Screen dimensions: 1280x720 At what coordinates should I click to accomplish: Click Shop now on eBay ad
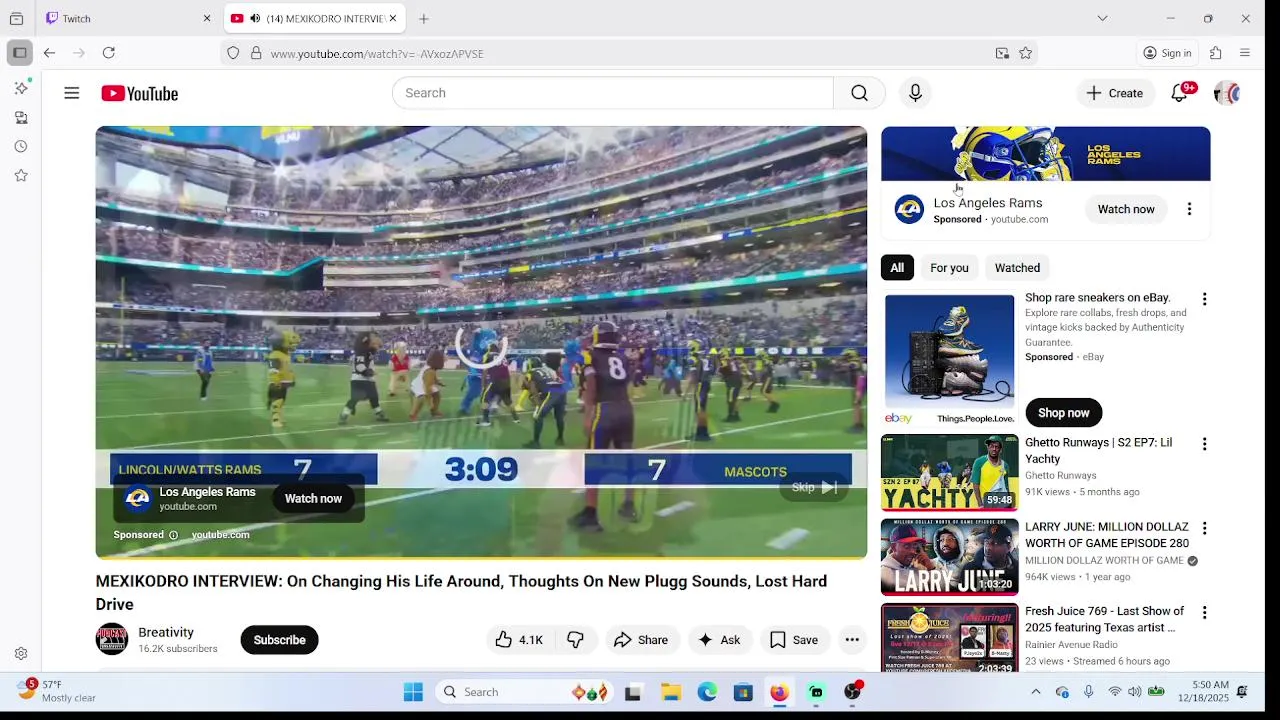coord(1063,413)
